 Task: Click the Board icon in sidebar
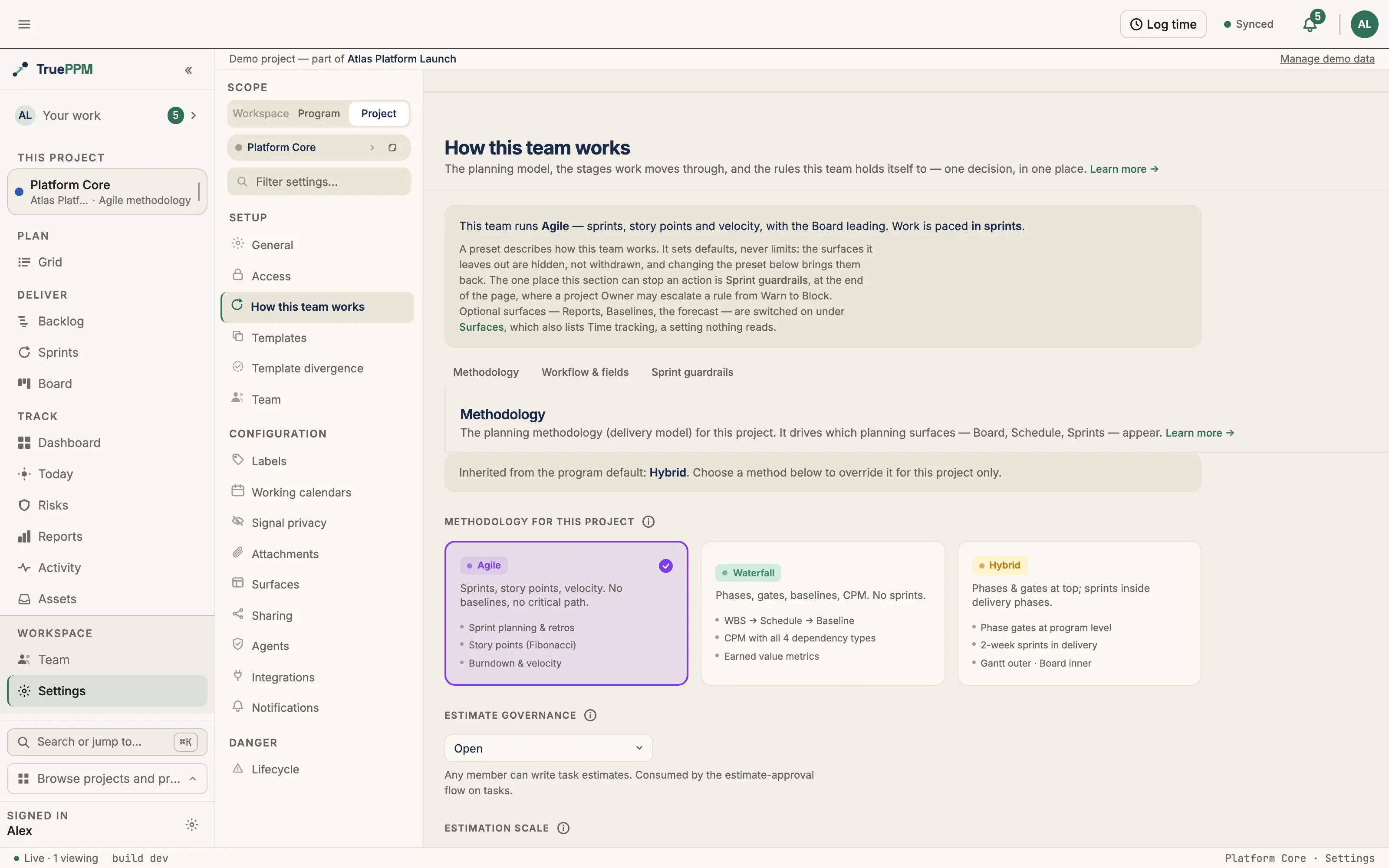click(x=24, y=384)
